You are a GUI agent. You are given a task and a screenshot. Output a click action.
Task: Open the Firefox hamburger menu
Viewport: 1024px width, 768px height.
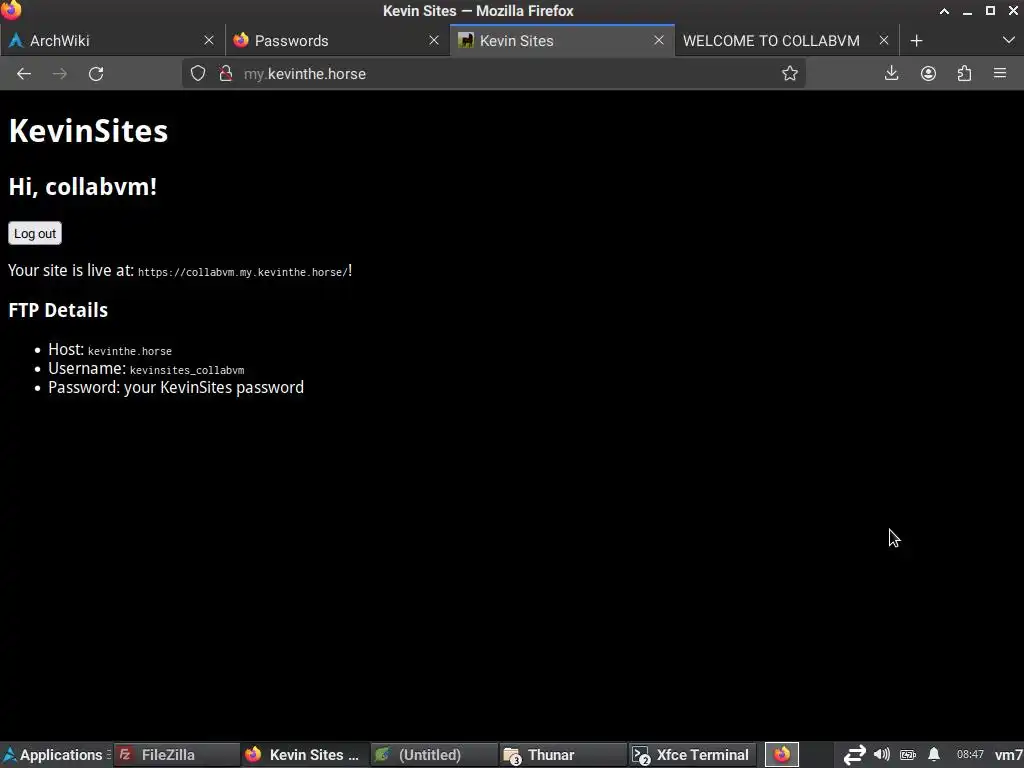[1000, 74]
